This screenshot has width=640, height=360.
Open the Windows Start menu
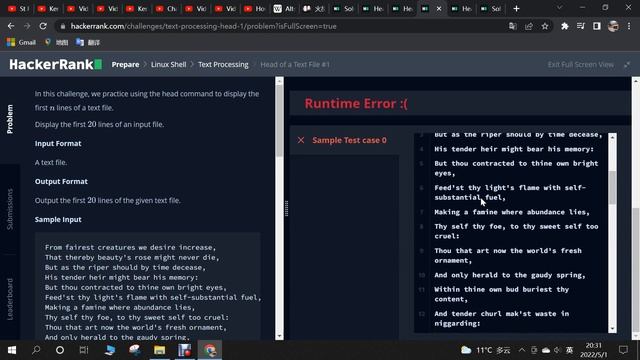(x=12, y=350)
